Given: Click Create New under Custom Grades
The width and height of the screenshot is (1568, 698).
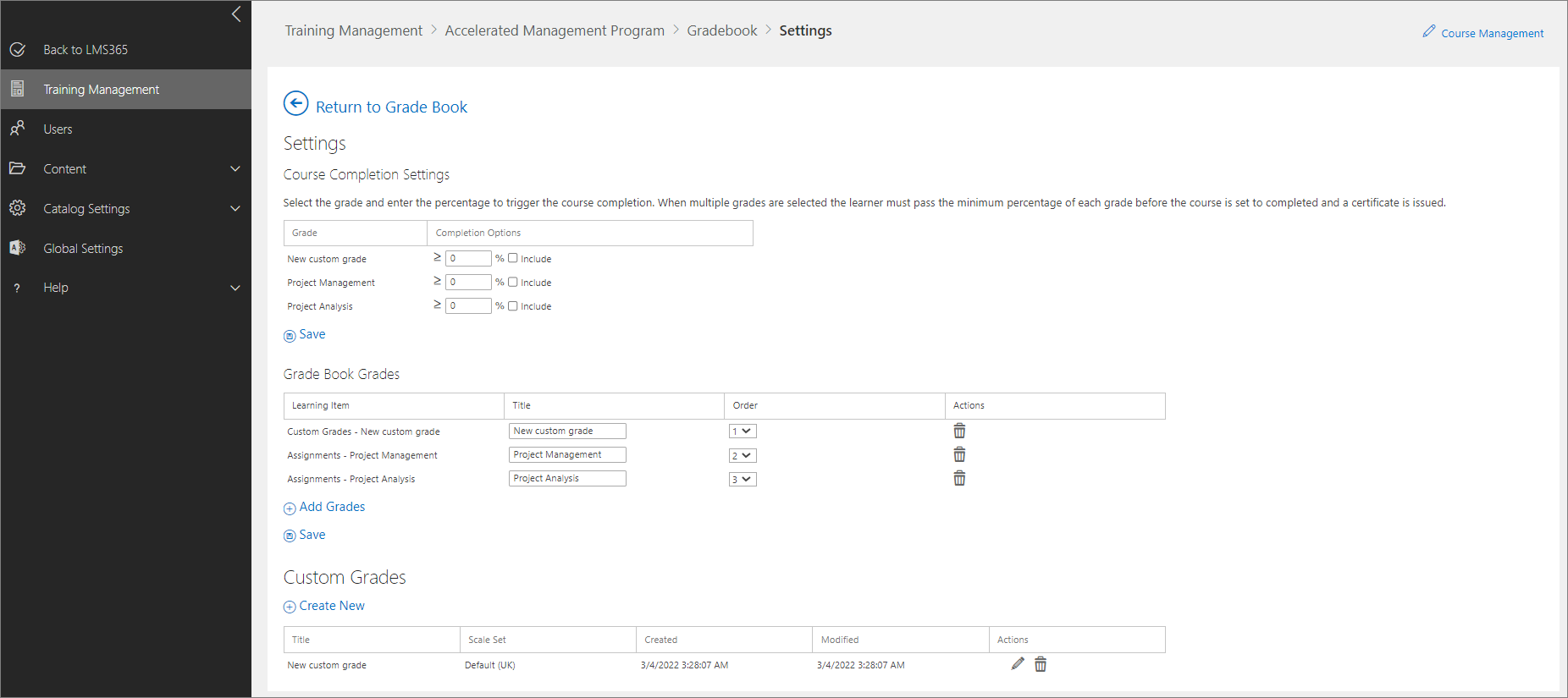Looking at the screenshot, I should (331, 606).
